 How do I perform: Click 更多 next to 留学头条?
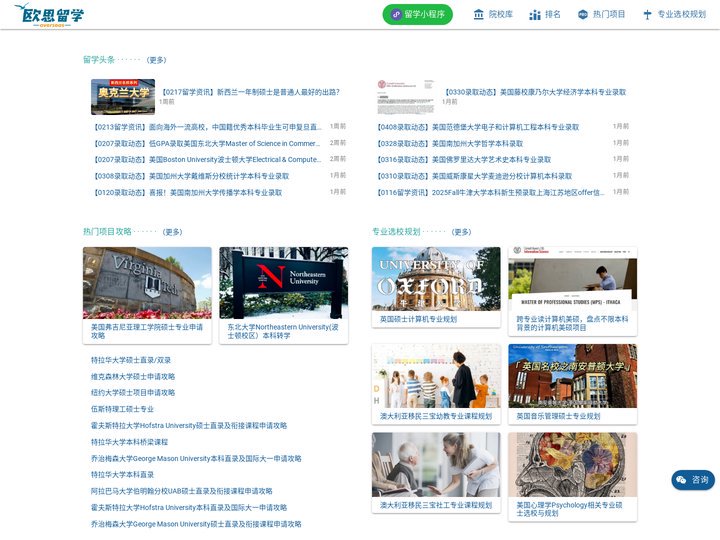[156, 60]
